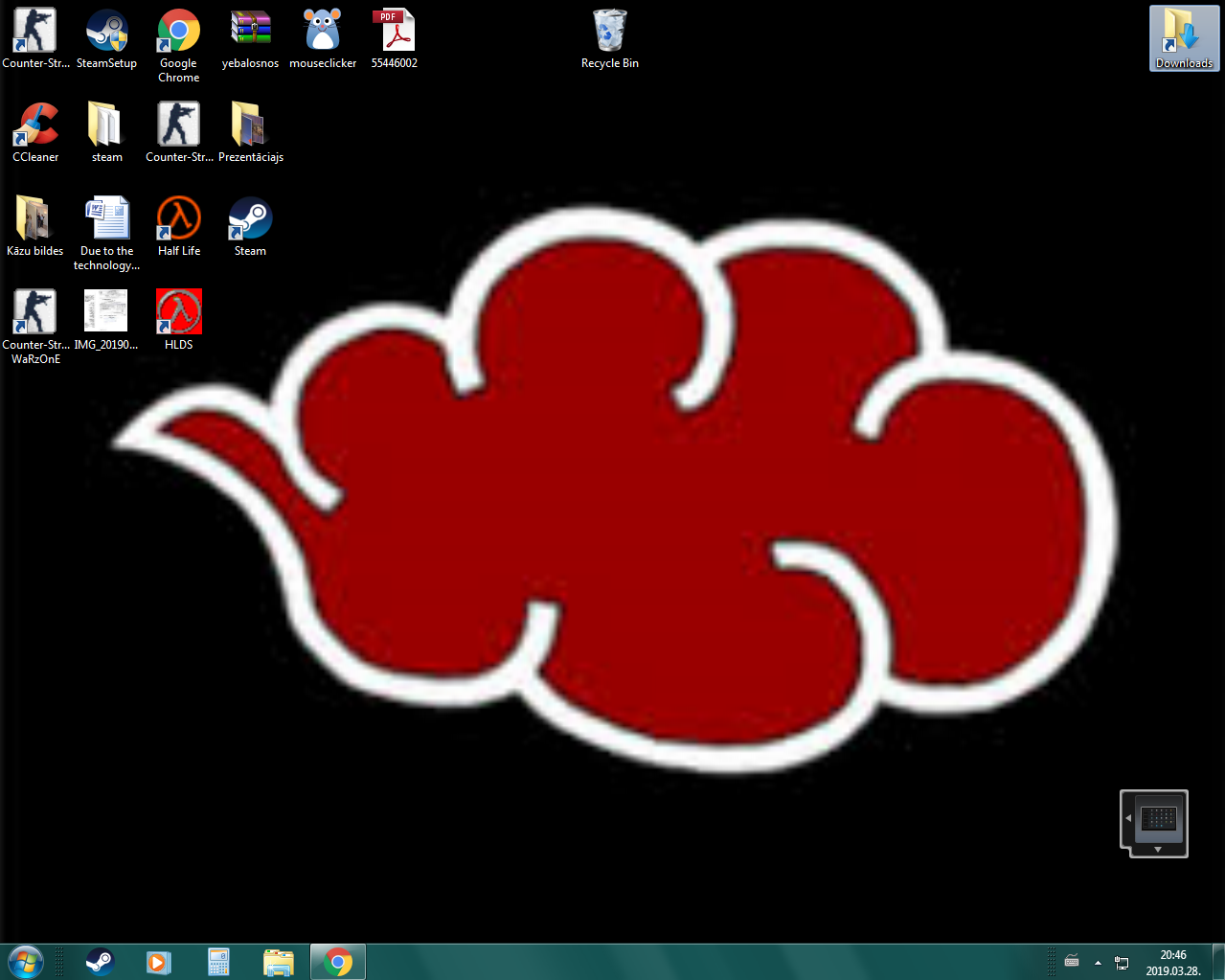Viewport: 1225px width, 980px height.
Task: Open the network status tray icon
Action: (1122, 963)
